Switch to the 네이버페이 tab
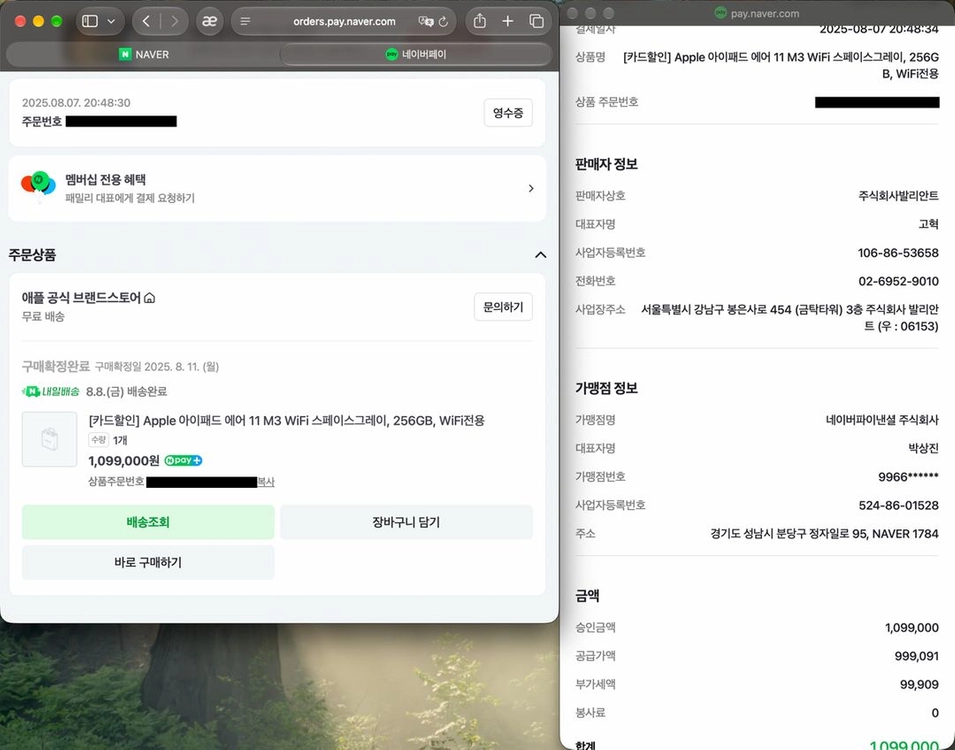 pyautogui.click(x=416, y=54)
